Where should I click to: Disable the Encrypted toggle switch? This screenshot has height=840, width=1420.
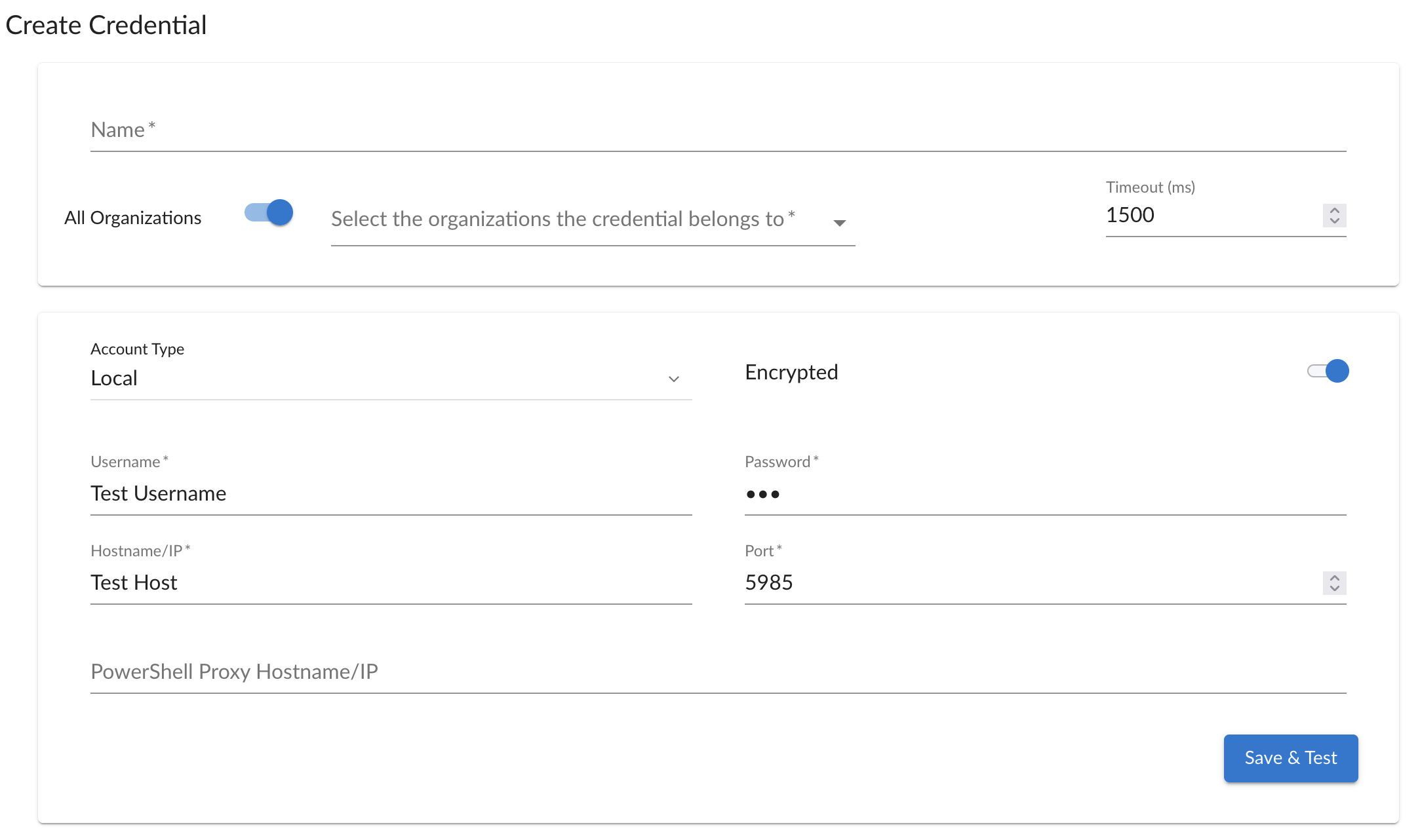pyautogui.click(x=1328, y=372)
